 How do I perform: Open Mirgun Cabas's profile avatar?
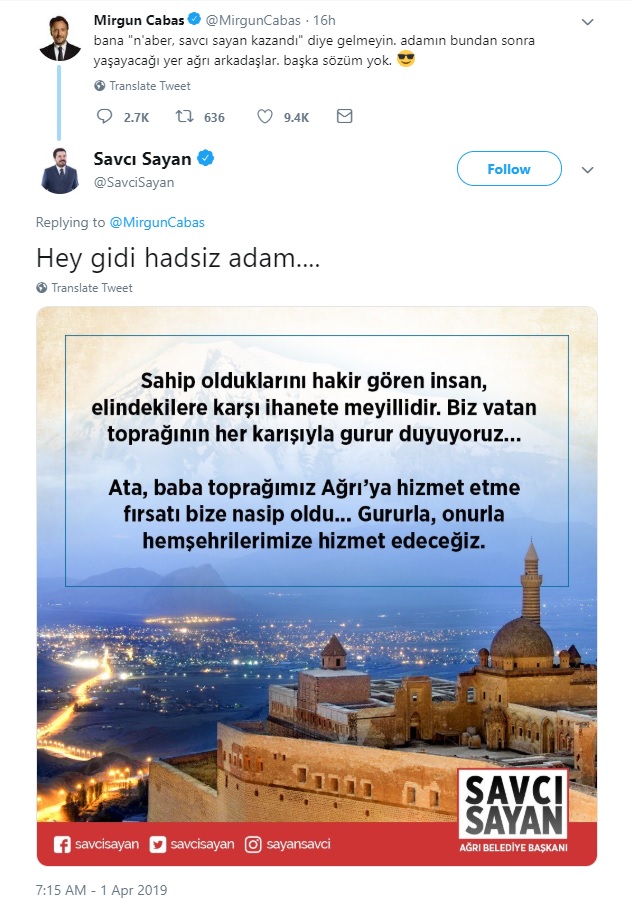point(60,39)
